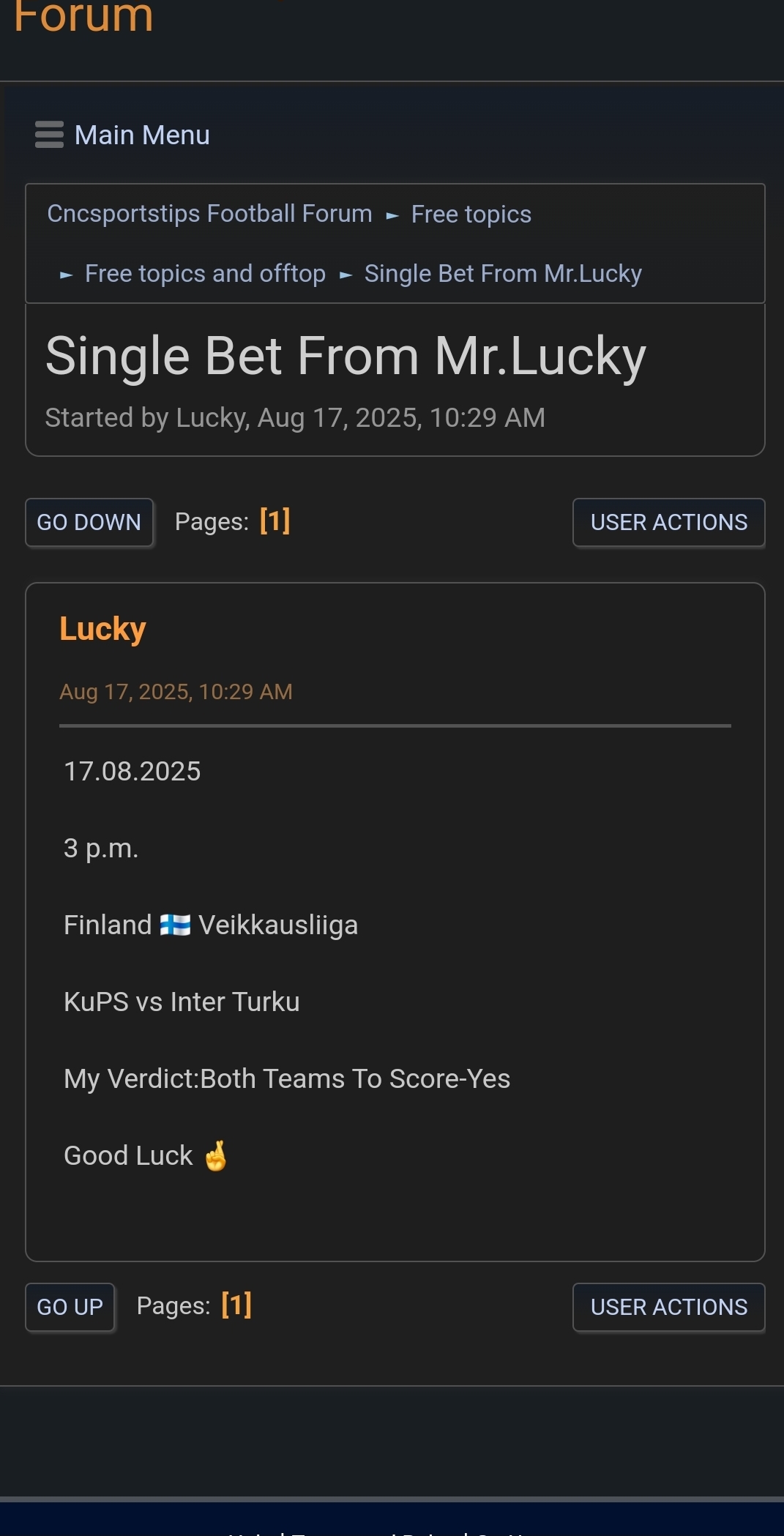Open the hamburger Main Menu icon
This screenshot has width=784, height=1536.
(49, 135)
